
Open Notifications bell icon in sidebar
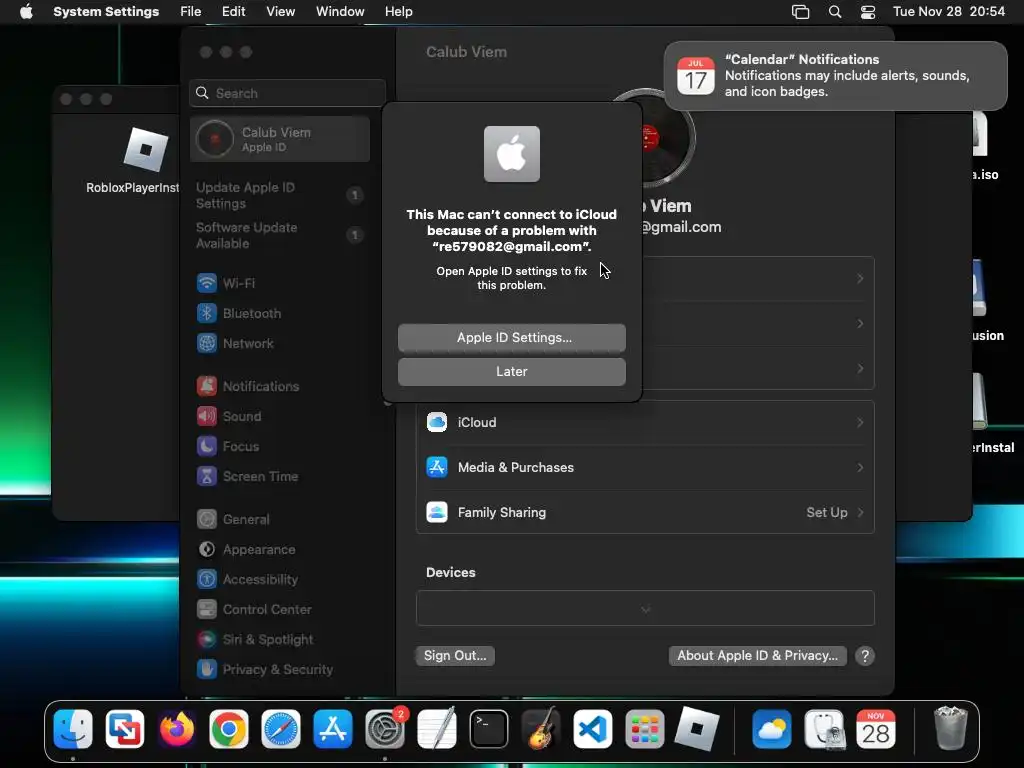[x=206, y=386]
